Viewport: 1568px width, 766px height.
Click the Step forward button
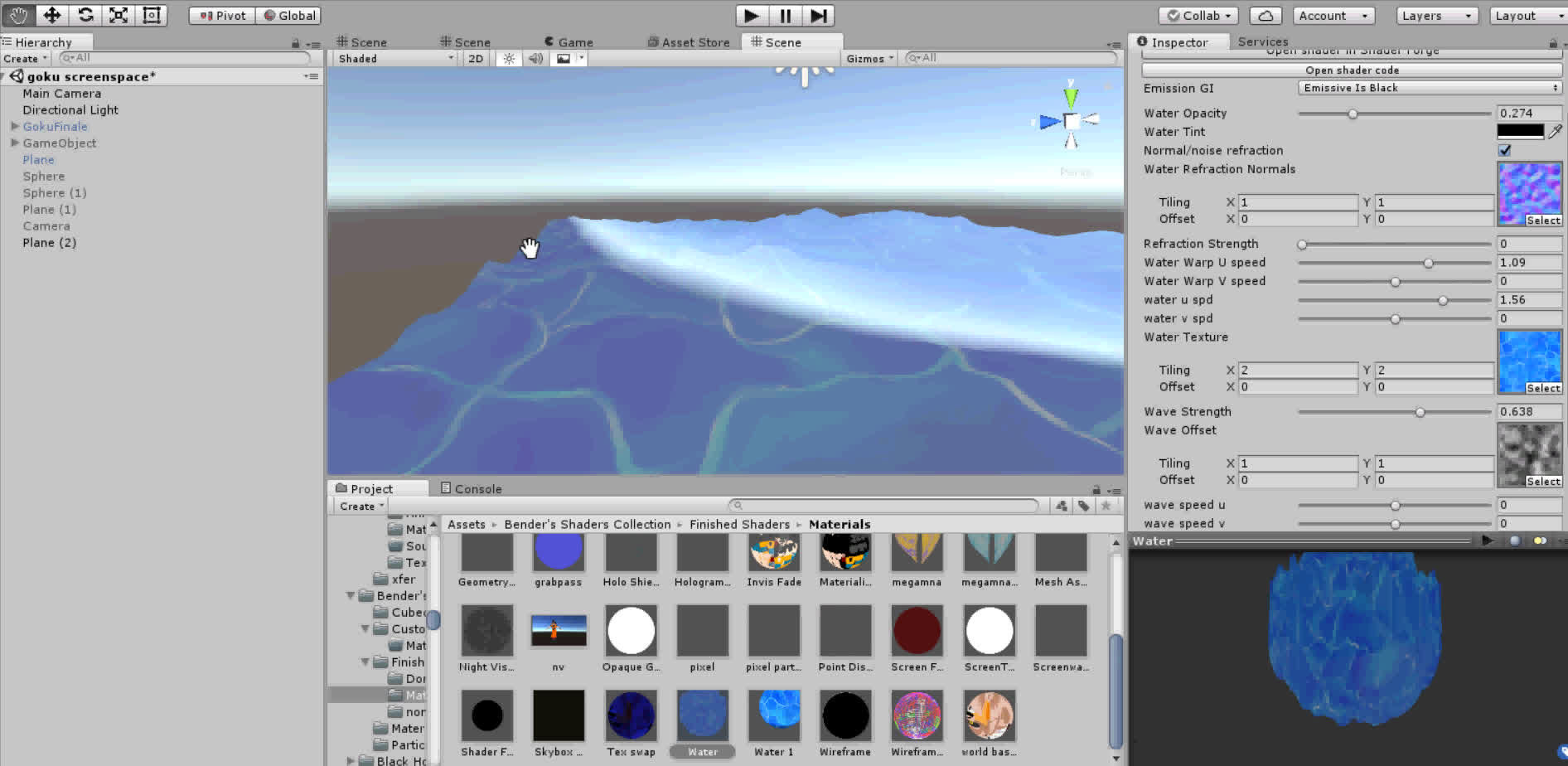pyautogui.click(x=818, y=16)
